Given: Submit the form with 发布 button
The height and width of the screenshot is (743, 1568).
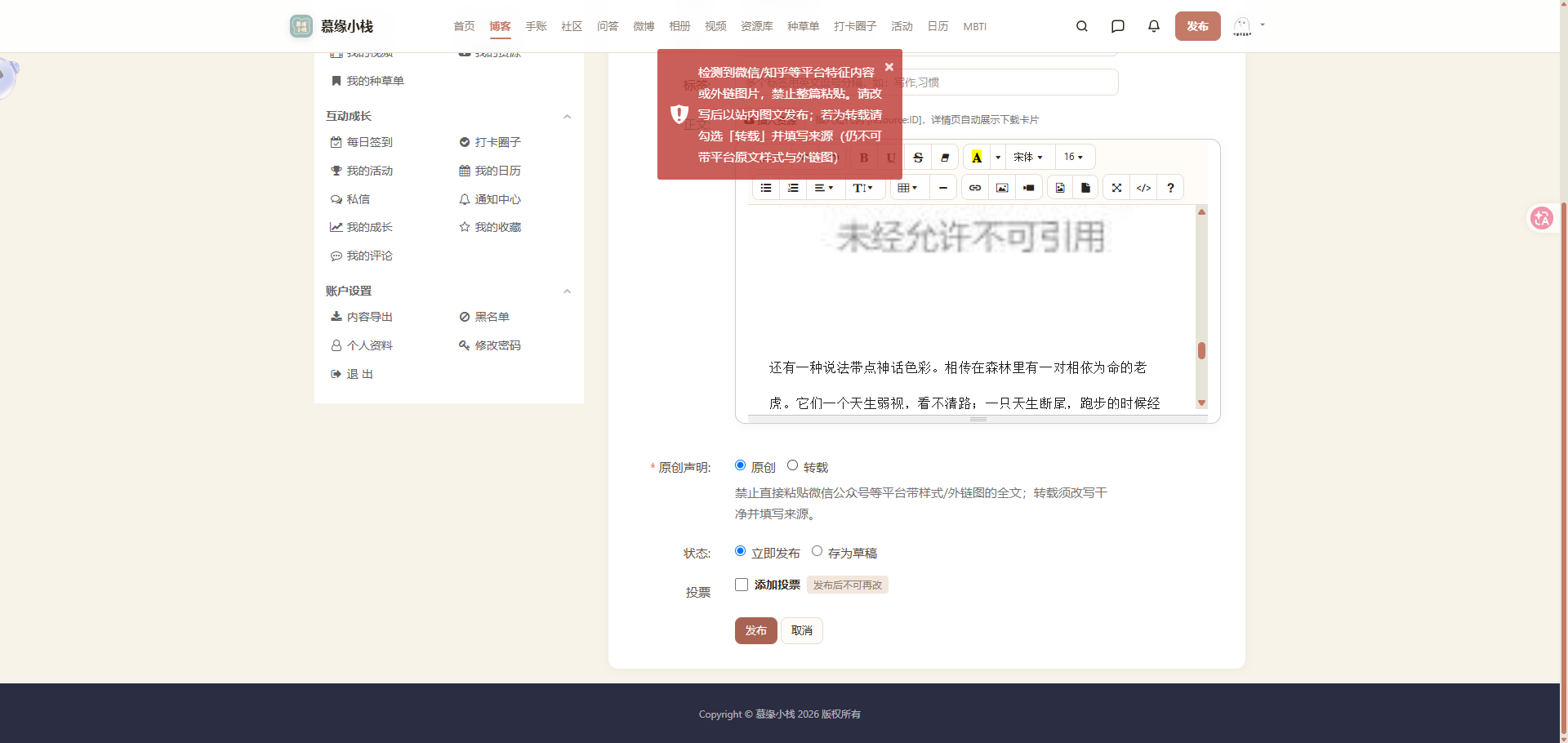Looking at the screenshot, I should point(755,630).
